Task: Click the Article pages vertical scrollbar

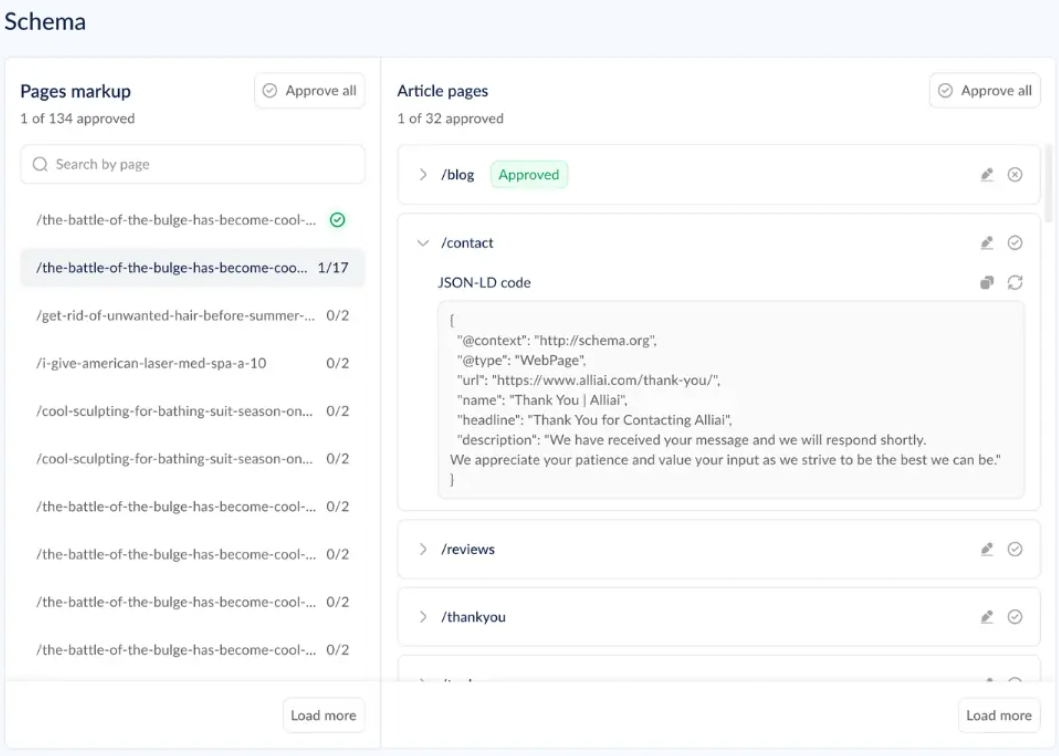Action: 1048,182
